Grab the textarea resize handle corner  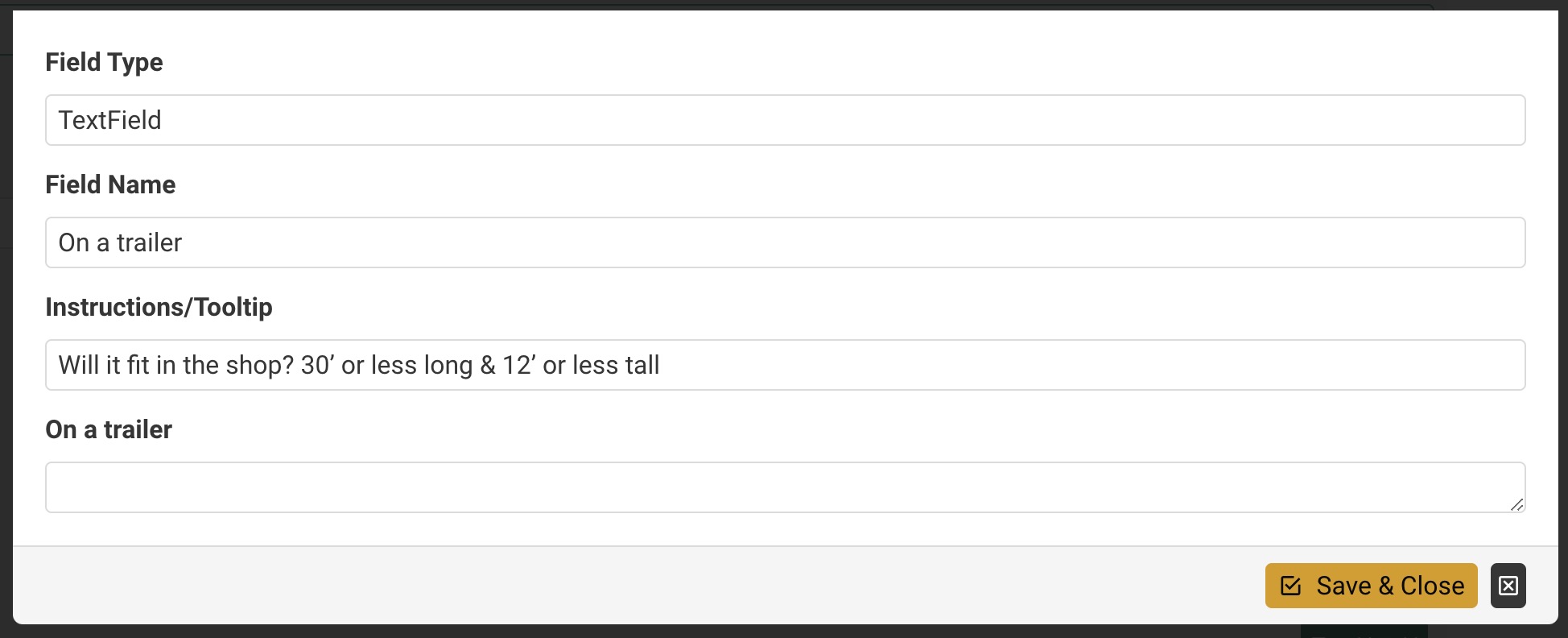(1517, 505)
